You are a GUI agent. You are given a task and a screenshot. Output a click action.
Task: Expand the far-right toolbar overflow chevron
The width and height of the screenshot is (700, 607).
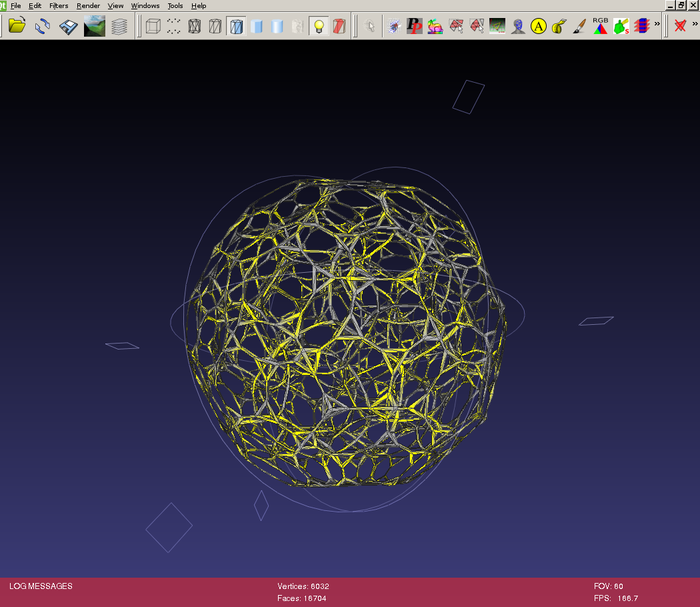tap(694, 26)
